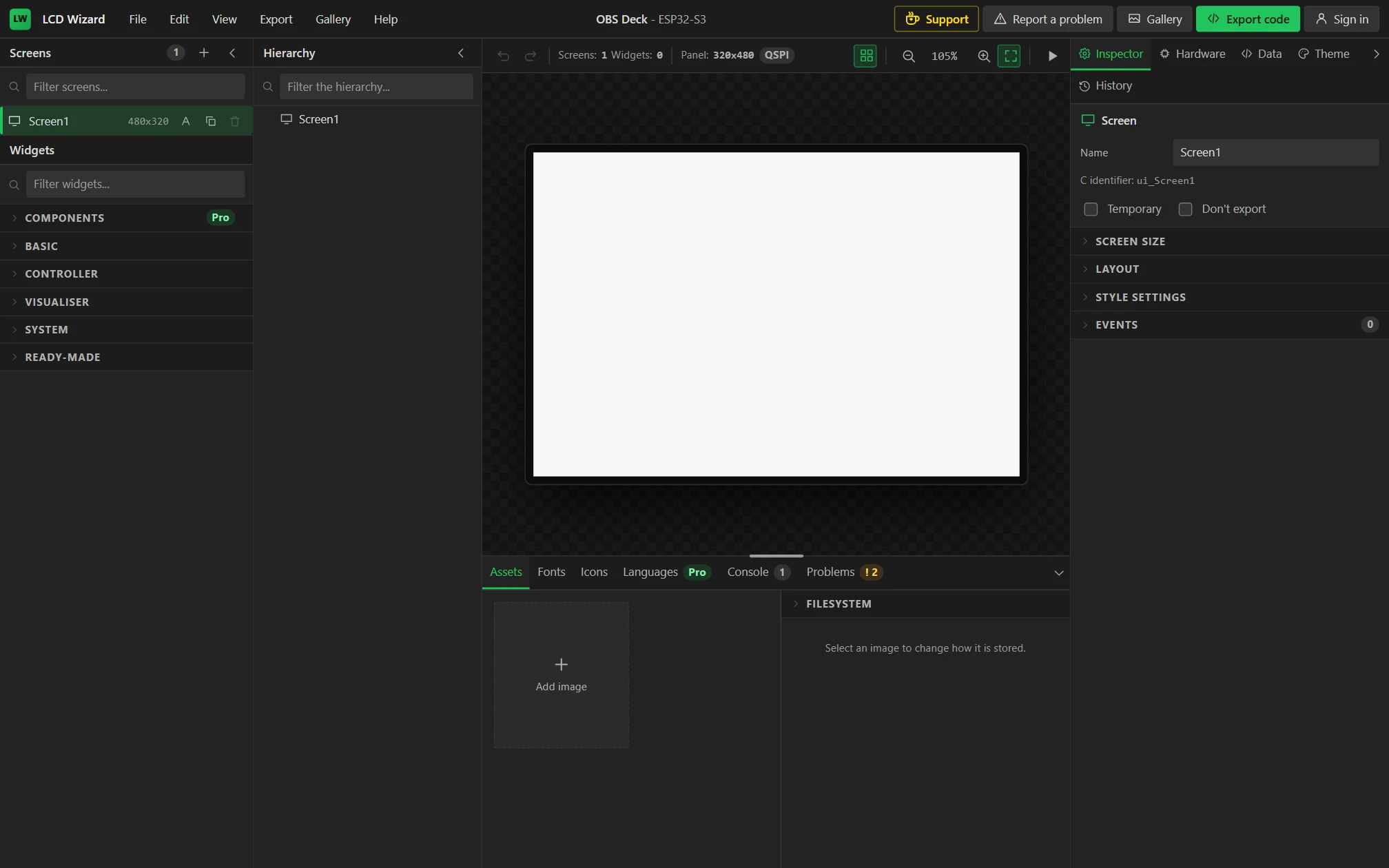Click the Filter widgets search field
1389x868 pixels.
135,184
